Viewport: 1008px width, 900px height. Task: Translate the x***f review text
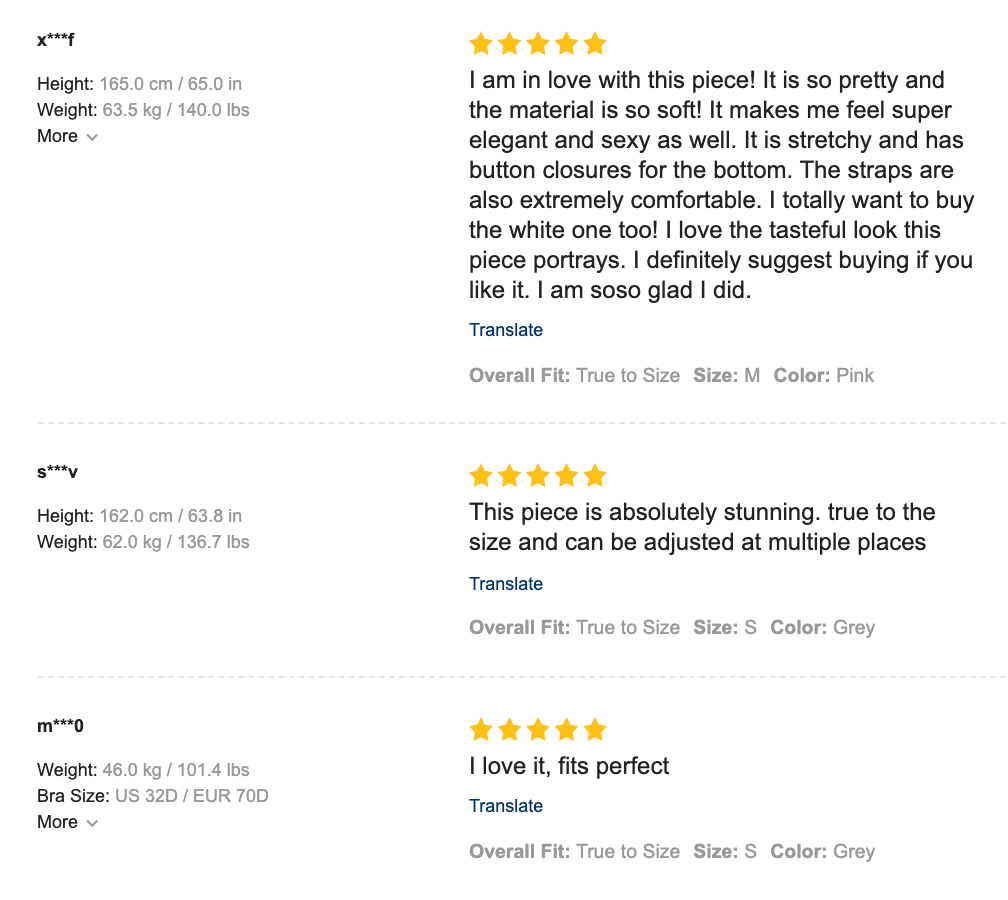pyautogui.click(x=506, y=330)
